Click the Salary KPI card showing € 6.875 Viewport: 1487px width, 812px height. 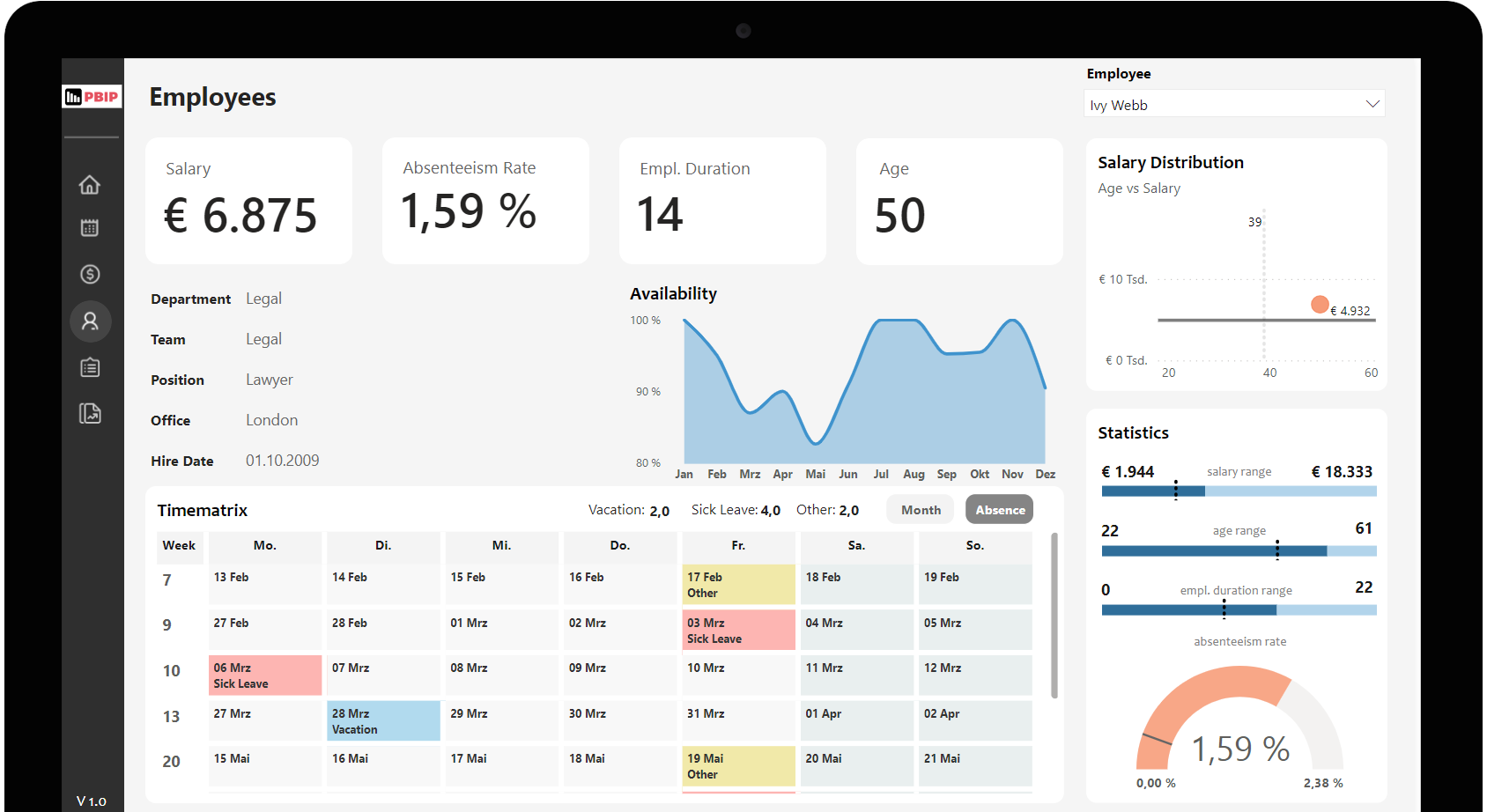tap(248, 201)
